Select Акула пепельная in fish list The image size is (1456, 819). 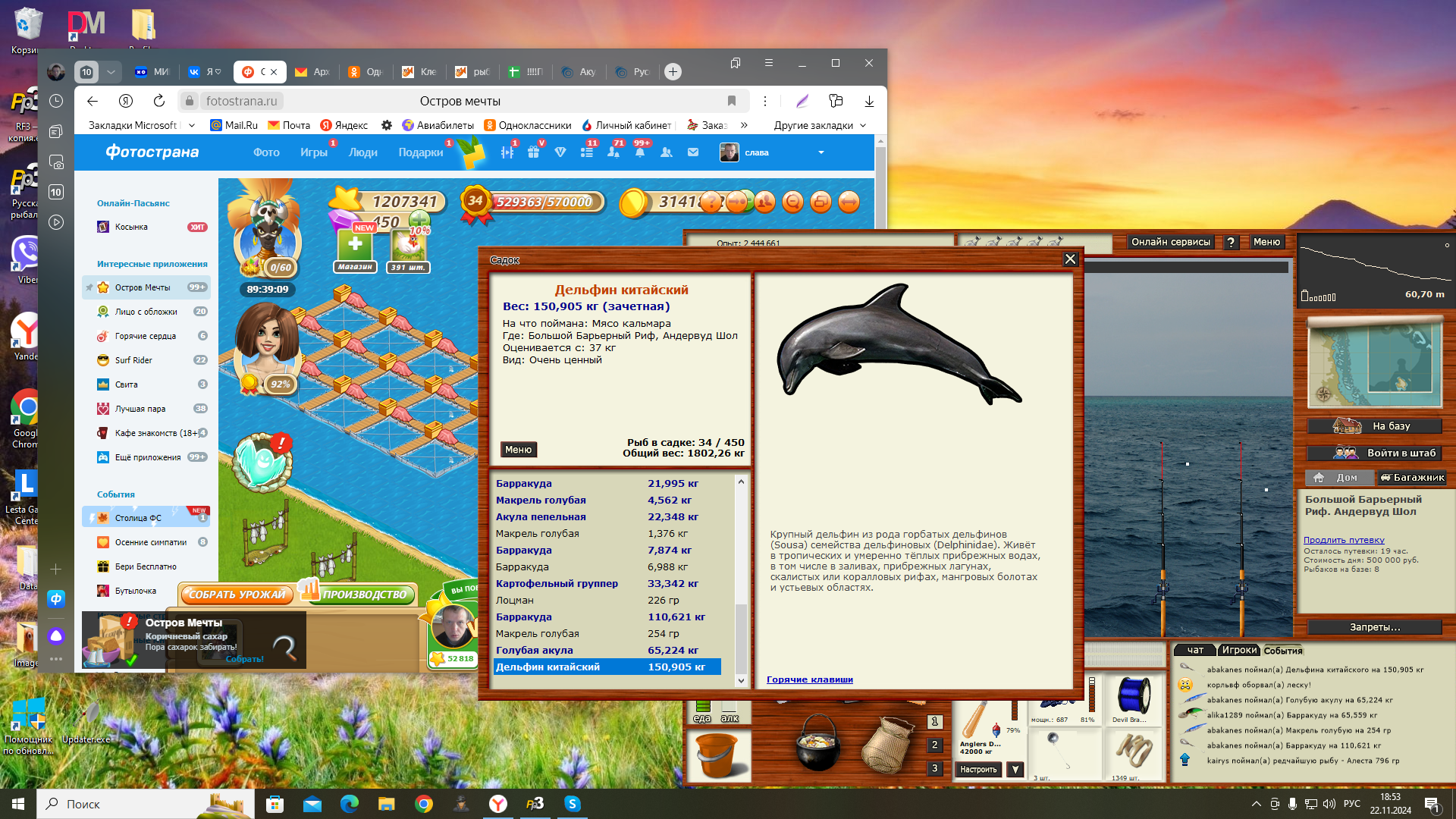[607, 516]
